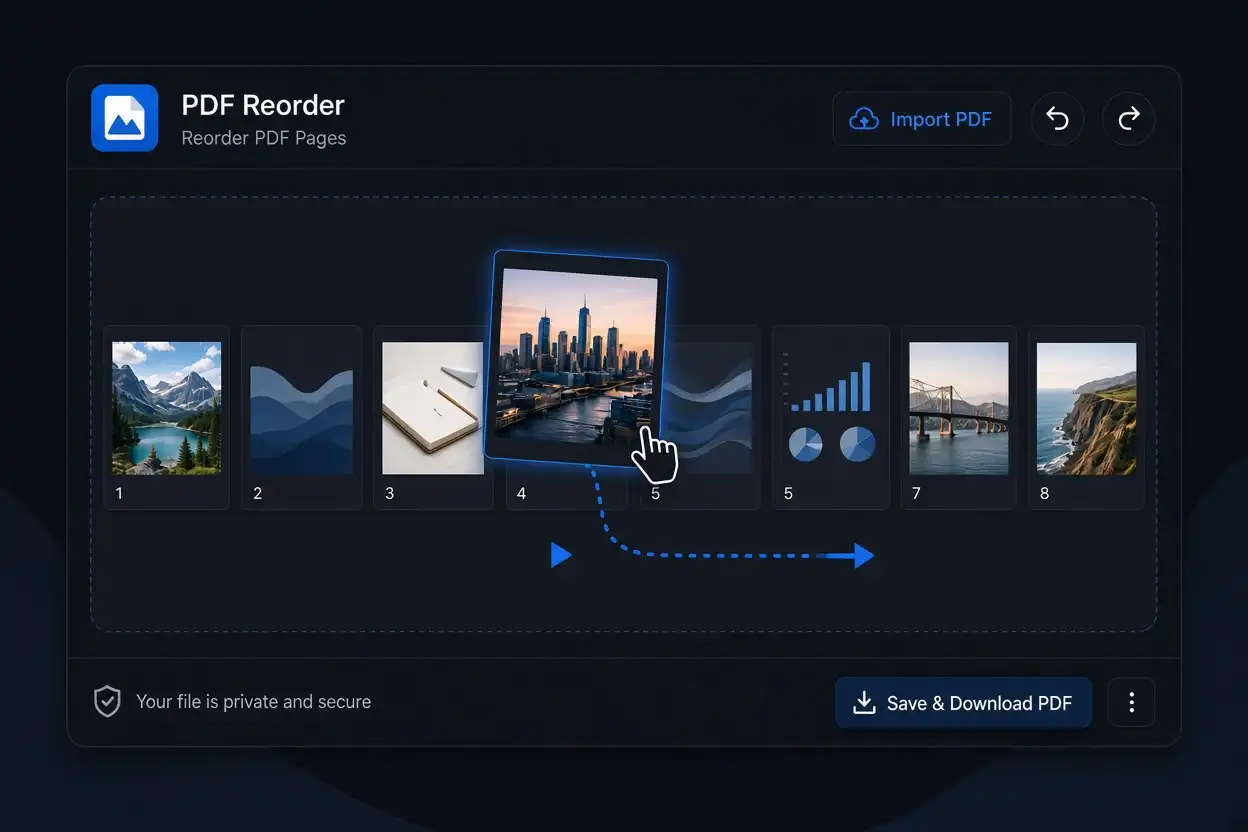Open the three-dot more options menu
The height and width of the screenshot is (832, 1248).
click(1131, 703)
